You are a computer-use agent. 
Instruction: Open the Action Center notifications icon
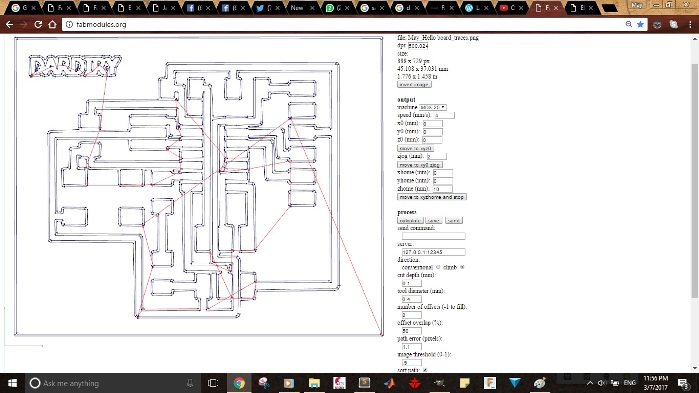[683, 383]
